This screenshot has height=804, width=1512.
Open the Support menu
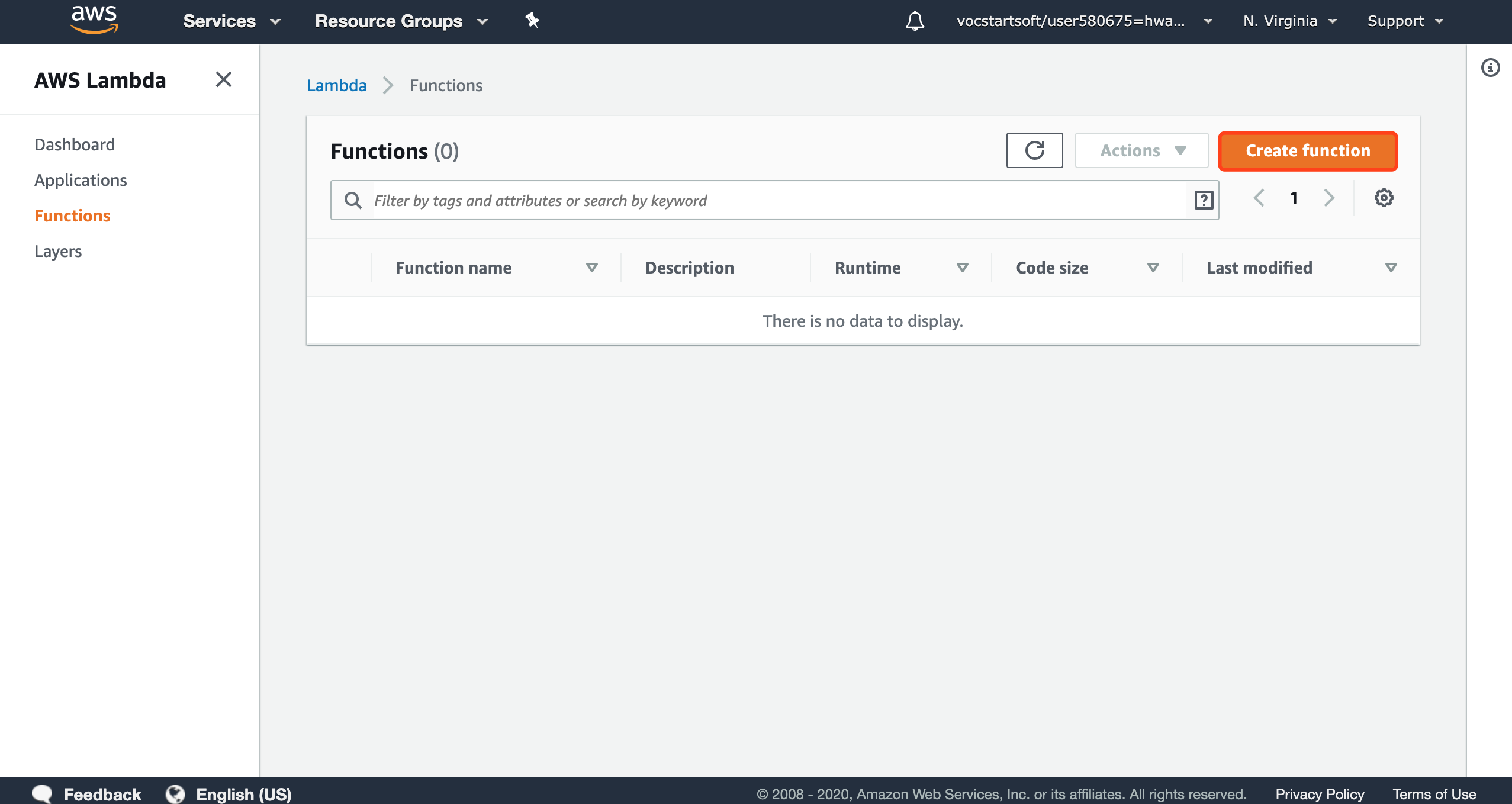tap(1405, 21)
